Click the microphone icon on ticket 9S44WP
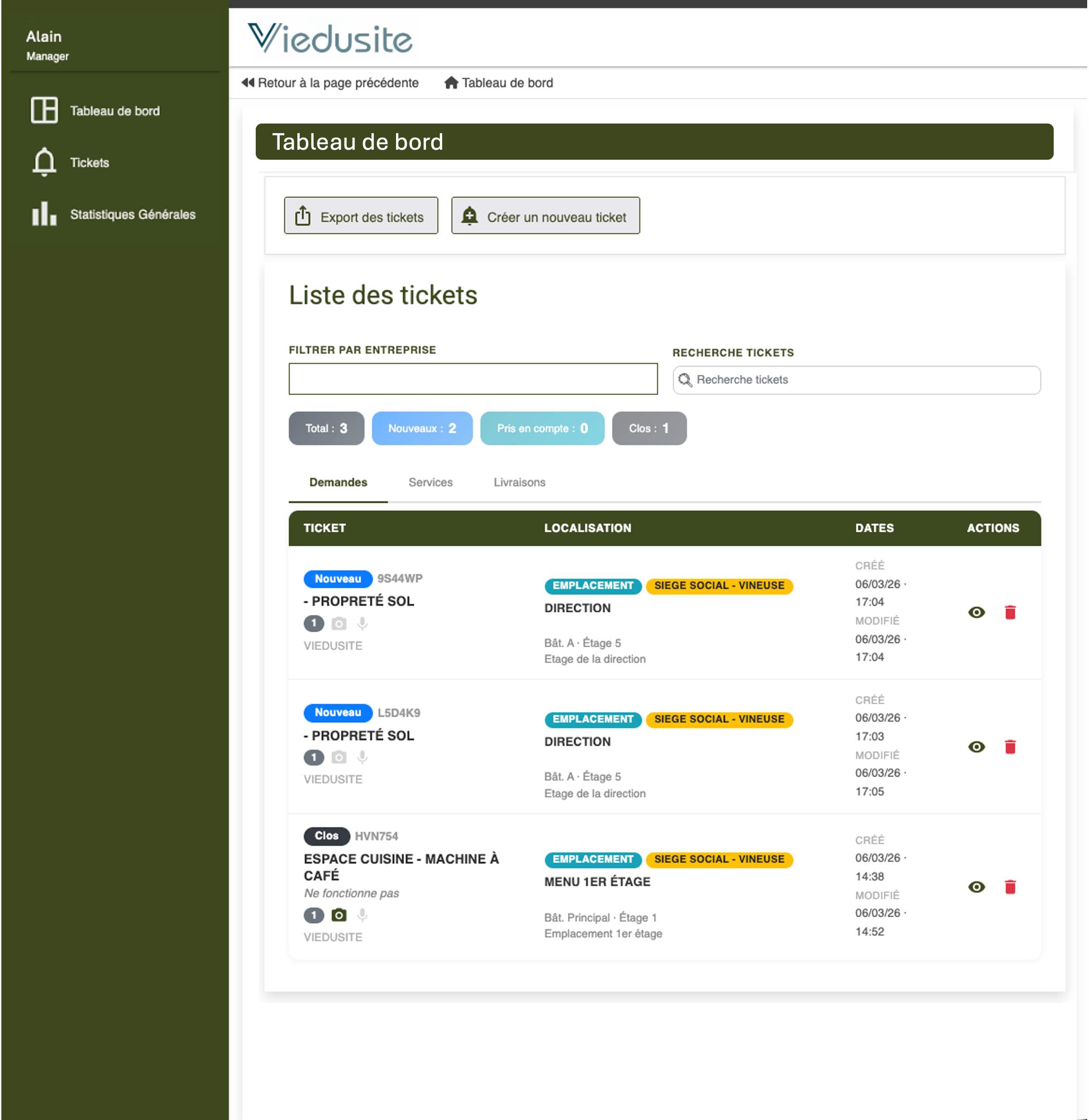 click(362, 624)
